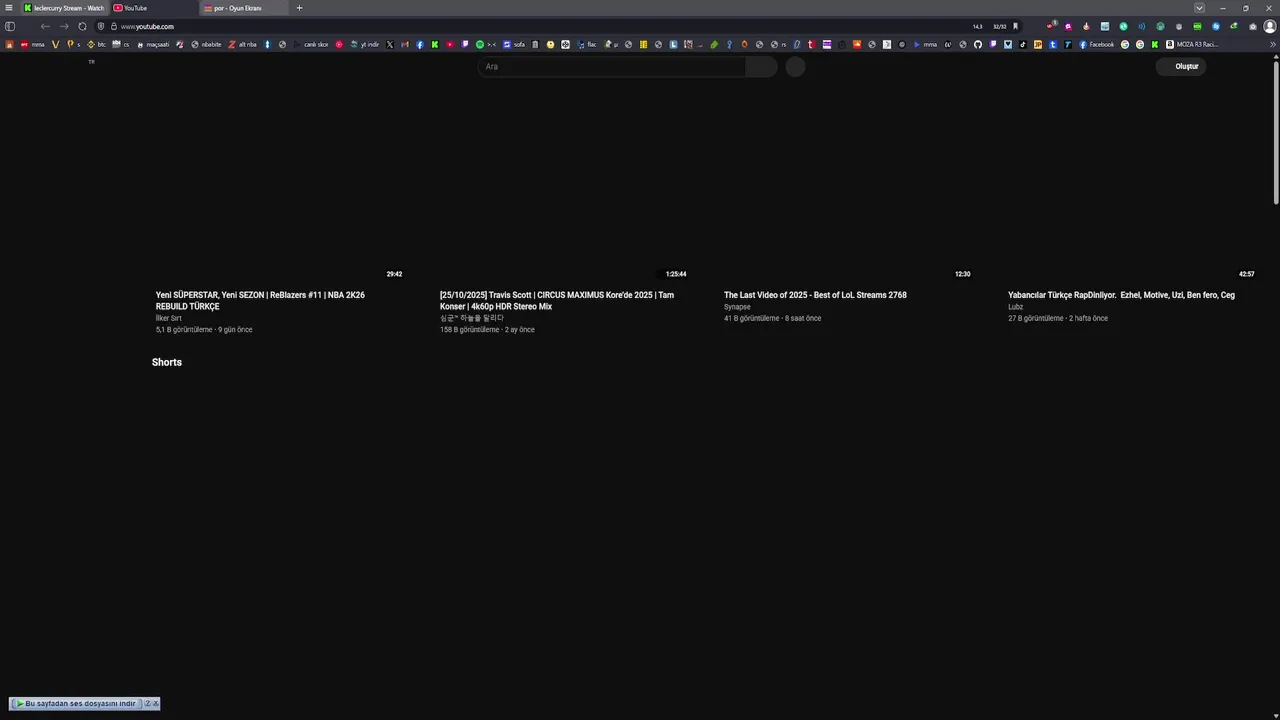Open the "sofa" bookmark

click(514, 44)
